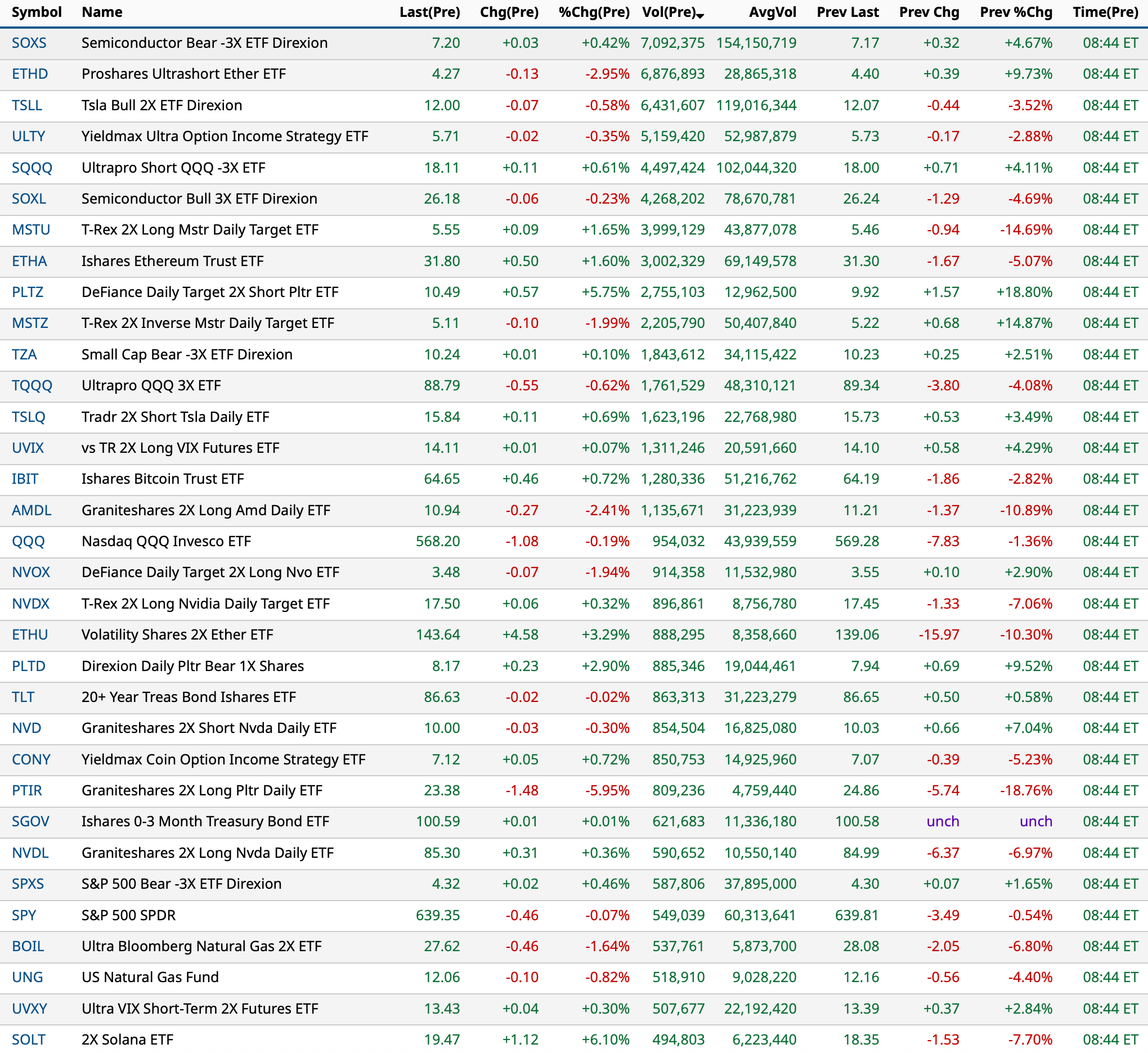Open the QQQ quote link
The image size is (1148, 1053).
click(x=28, y=541)
